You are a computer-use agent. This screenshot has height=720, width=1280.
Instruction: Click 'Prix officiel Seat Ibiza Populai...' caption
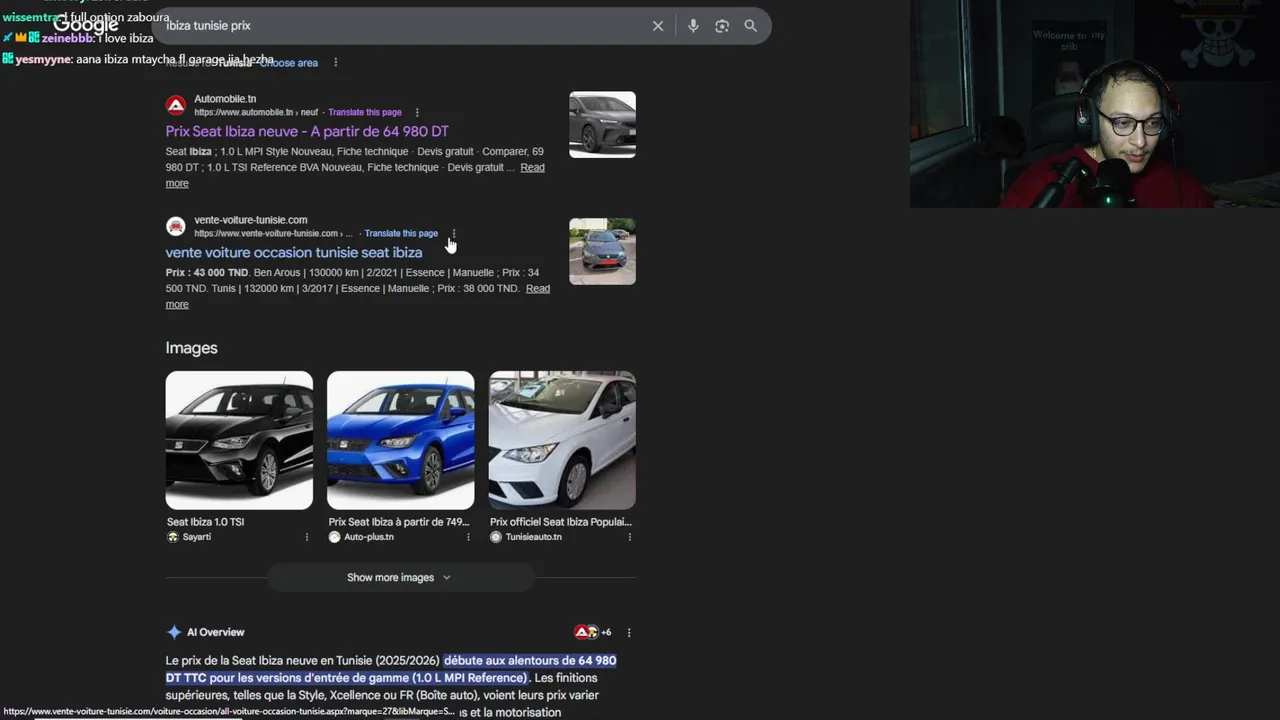point(561,522)
